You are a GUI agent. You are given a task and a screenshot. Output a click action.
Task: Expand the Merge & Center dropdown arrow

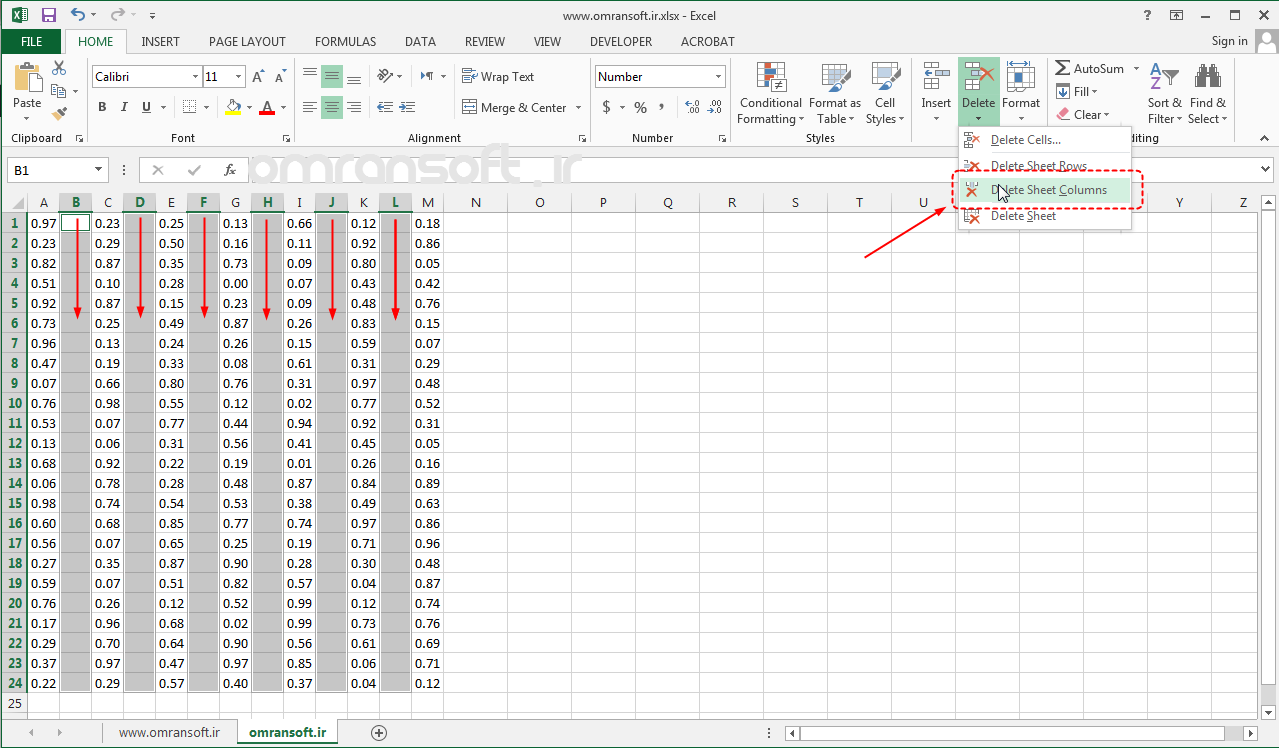coord(576,108)
